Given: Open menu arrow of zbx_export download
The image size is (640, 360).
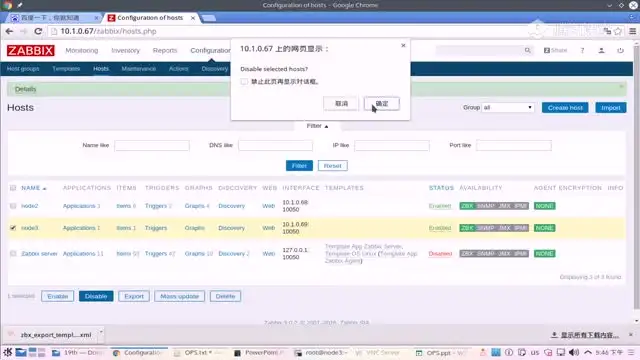Looking at the screenshot, I should pyautogui.click(x=101, y=331).
